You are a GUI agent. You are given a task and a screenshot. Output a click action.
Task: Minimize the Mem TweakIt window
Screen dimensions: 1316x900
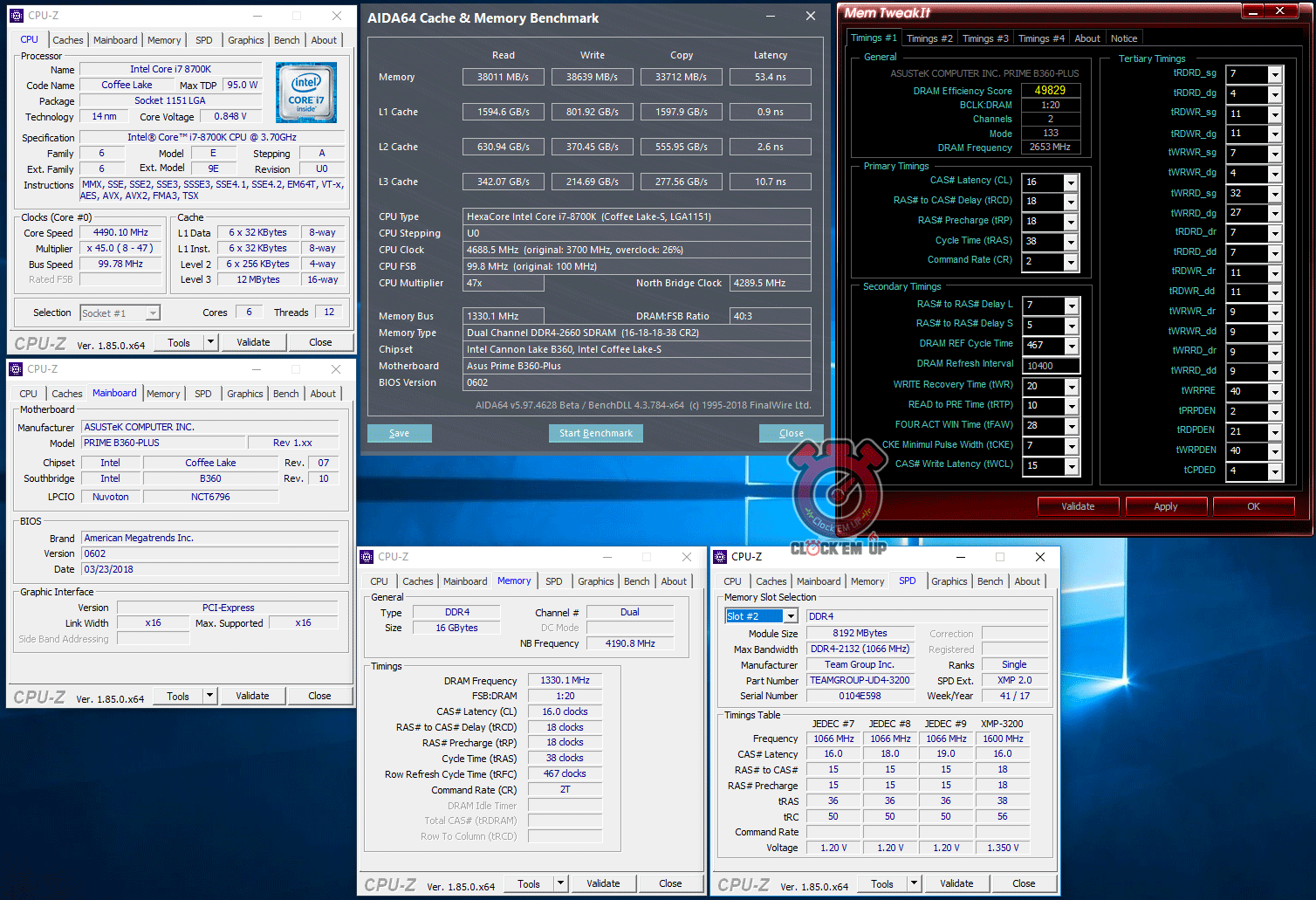(1252, 10)
